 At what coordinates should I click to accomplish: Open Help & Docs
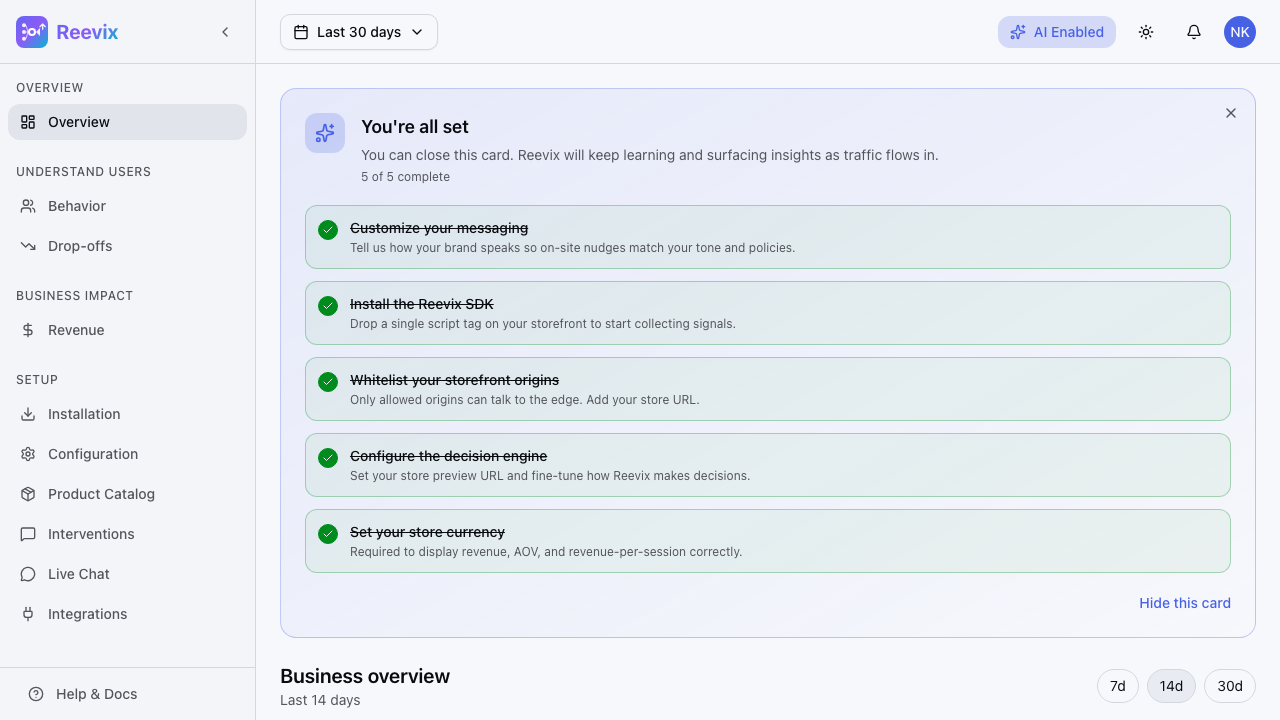coord(96,694)
